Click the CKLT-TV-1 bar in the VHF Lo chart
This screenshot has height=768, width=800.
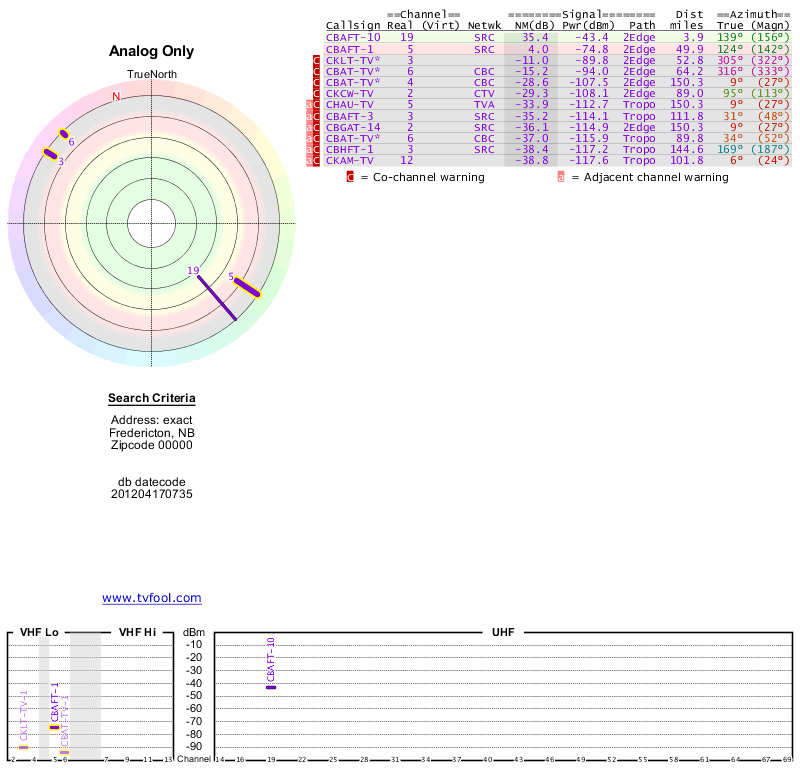click(x=24, y=747)
